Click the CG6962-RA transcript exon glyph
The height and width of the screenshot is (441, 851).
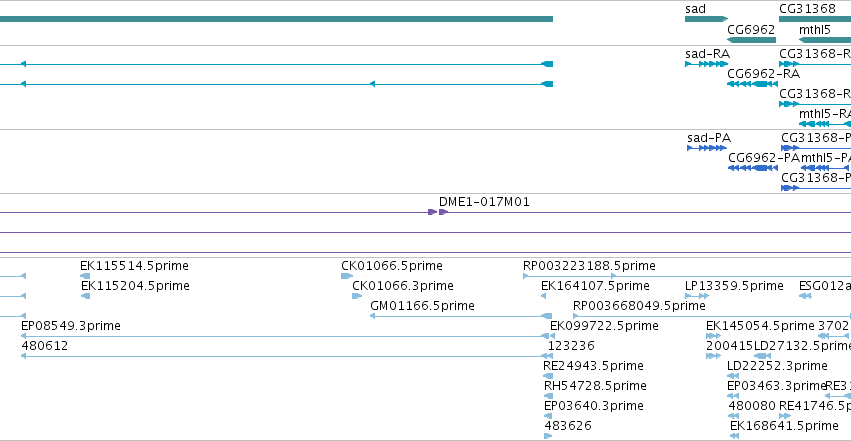(752, 84)
